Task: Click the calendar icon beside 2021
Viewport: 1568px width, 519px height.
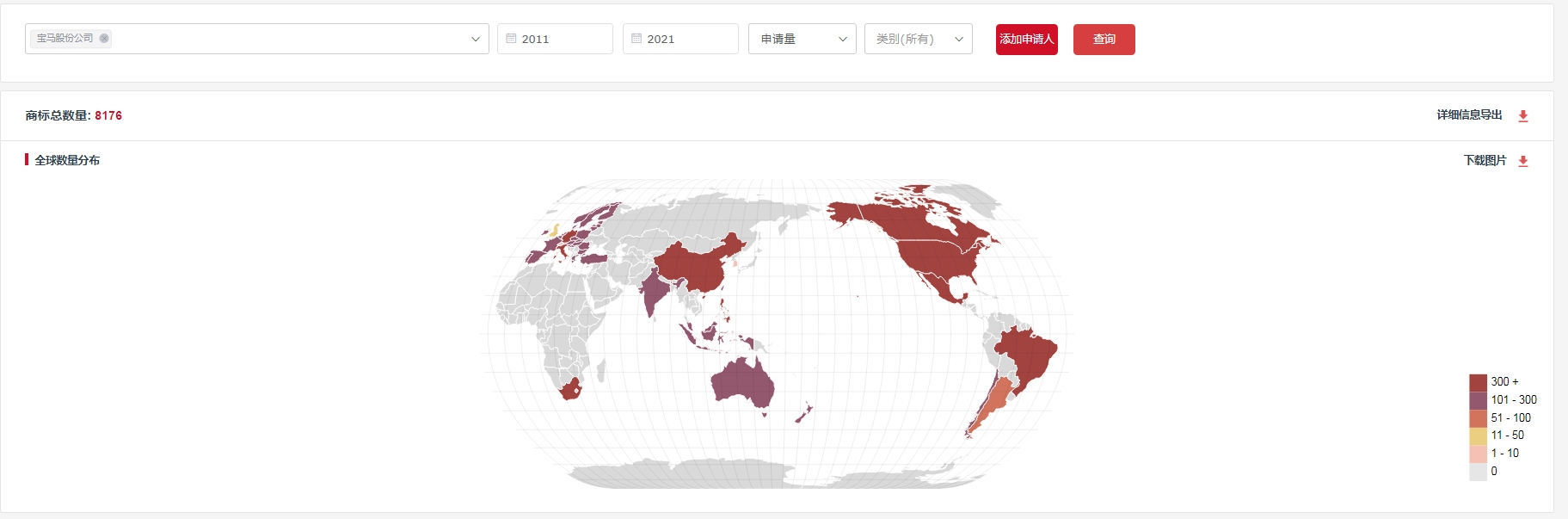Action: (x=636, y=39)
